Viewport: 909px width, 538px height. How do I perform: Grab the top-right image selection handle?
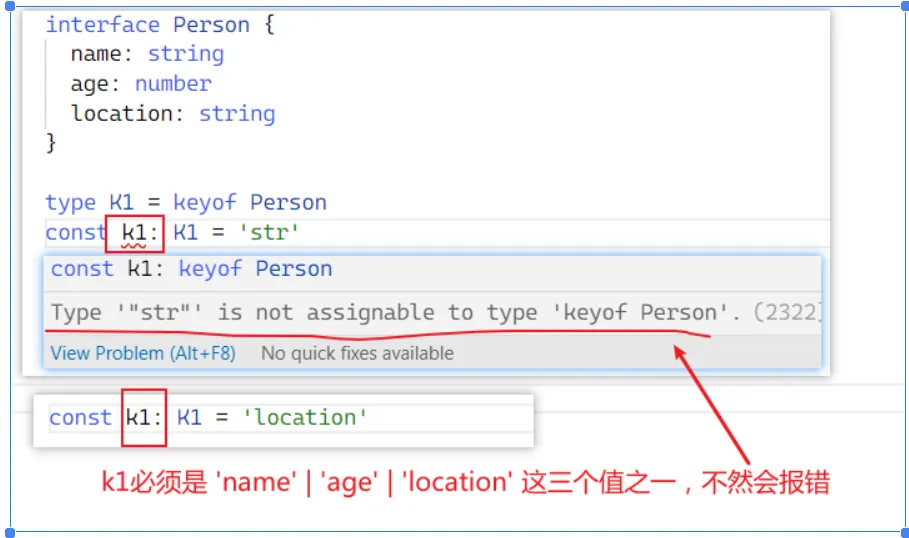click(x=902, y=7)
